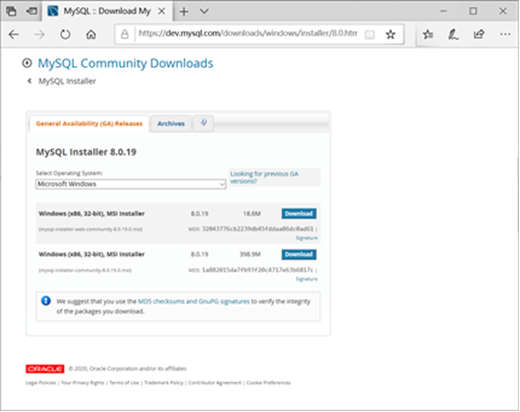Click the address bar URL field
520x412 pixels.
pos(248,33)
